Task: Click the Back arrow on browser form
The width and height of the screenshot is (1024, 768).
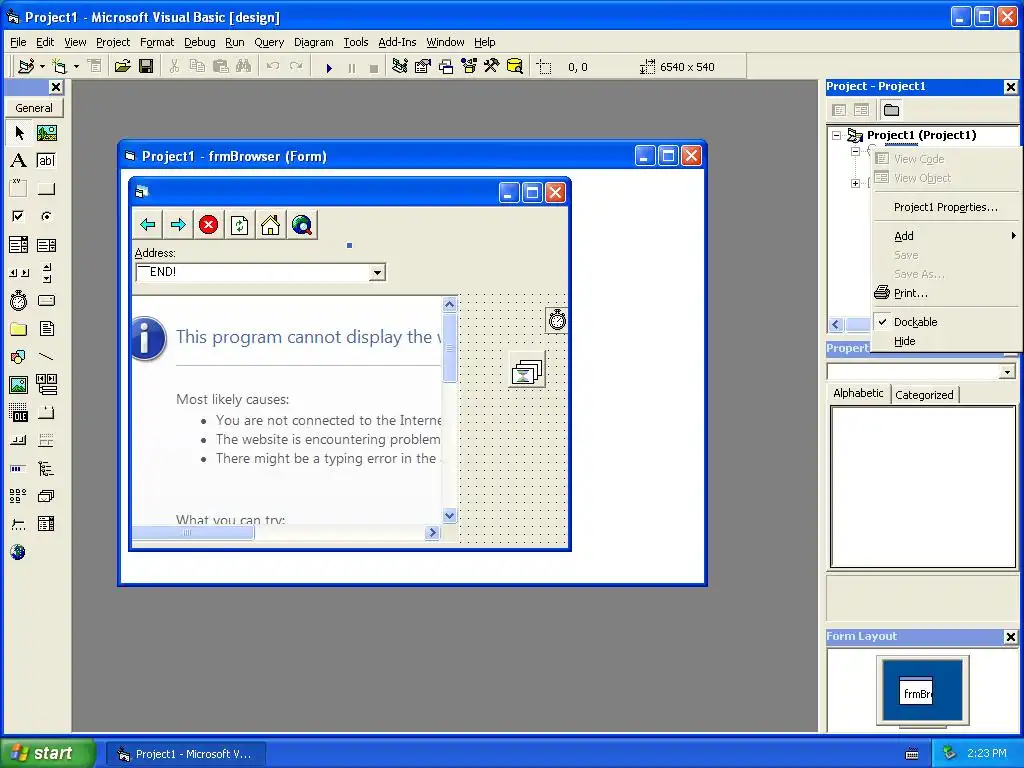Action: pyautogui.click(x=148, y=225)
